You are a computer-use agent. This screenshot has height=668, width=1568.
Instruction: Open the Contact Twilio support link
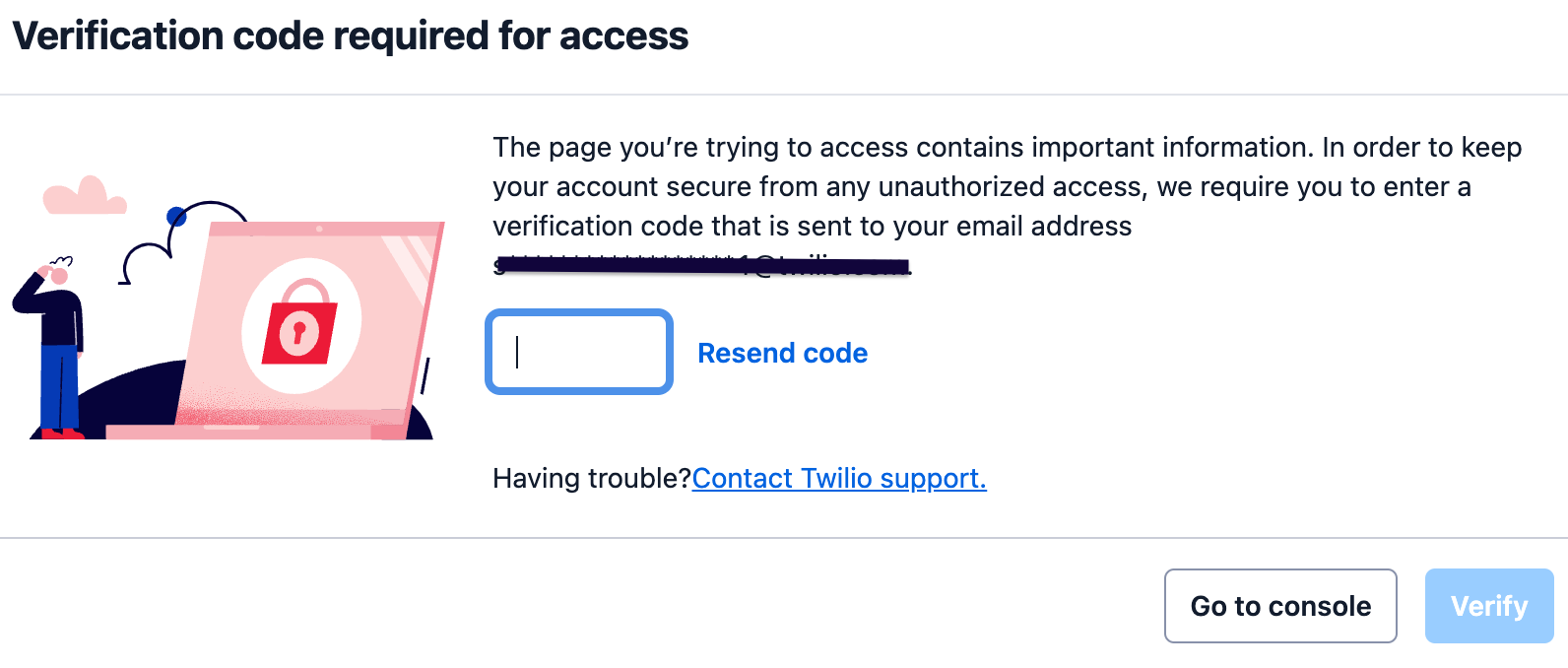(839, 478)
